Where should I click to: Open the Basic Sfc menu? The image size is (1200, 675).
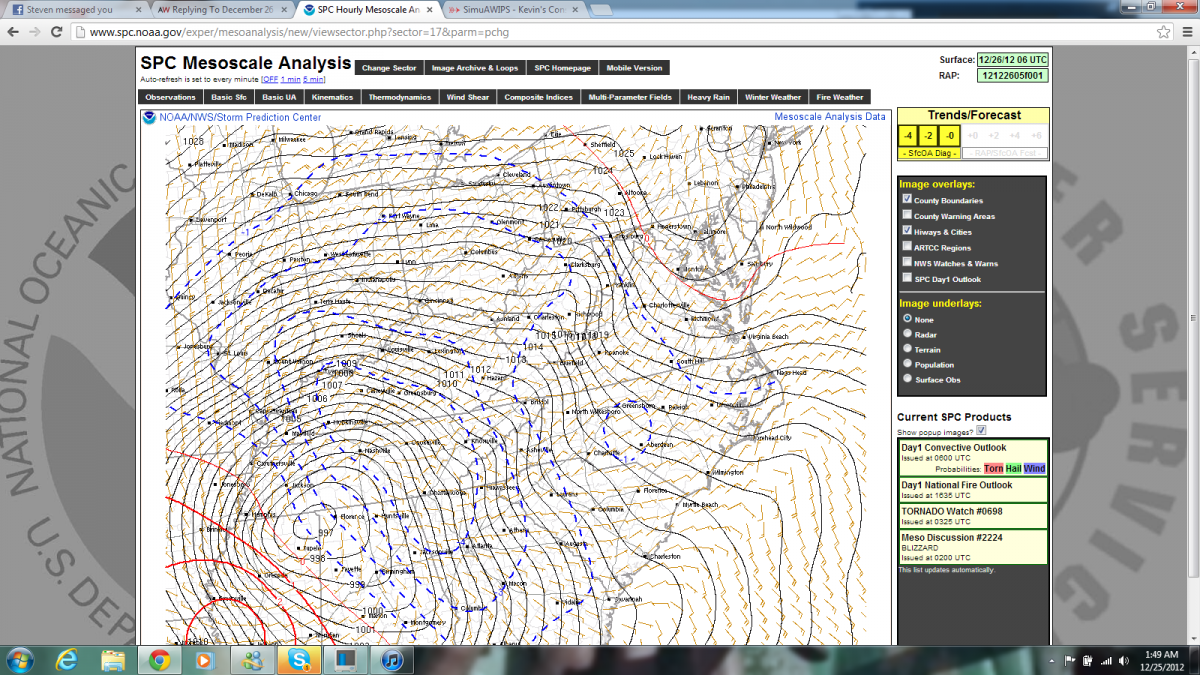pos(228,97)
